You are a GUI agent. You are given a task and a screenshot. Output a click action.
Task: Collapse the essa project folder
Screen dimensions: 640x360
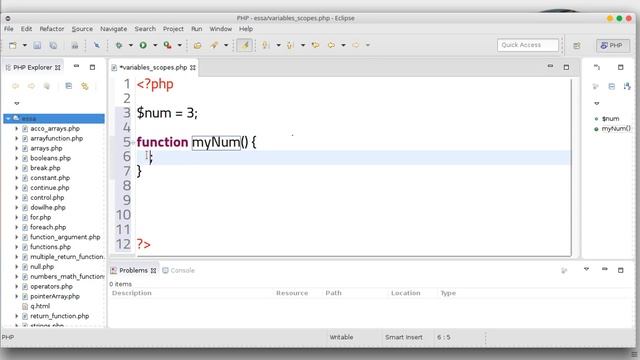8,118
